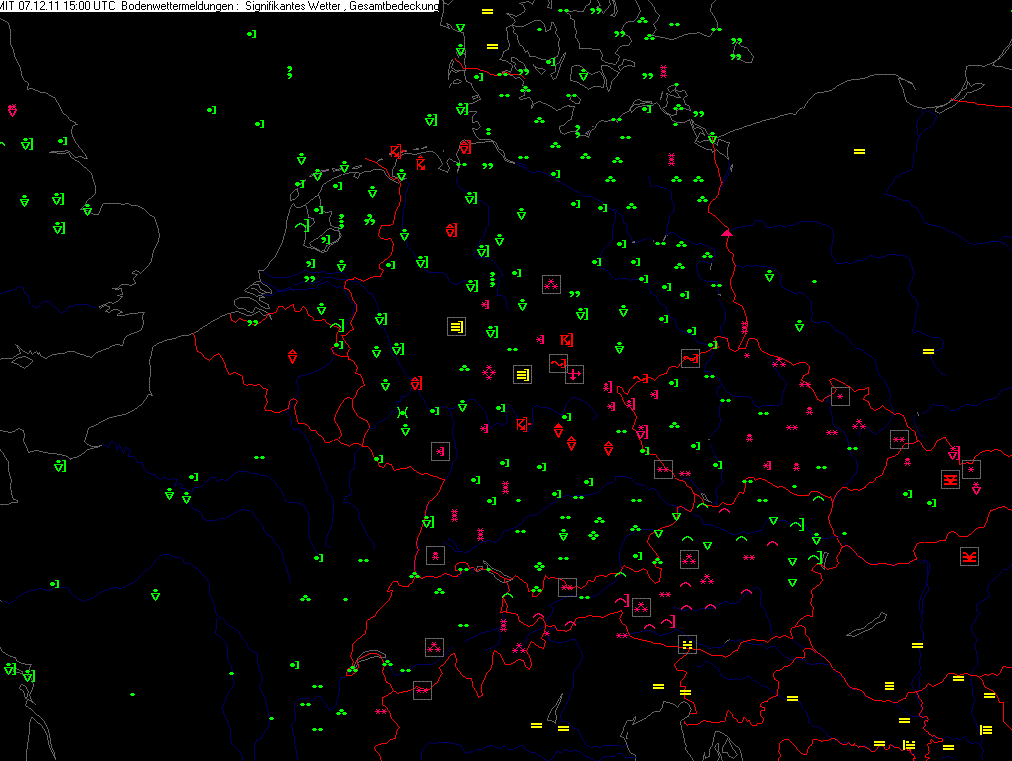Select the yellow fog symbol at the very top edge
The height and width of the screenshot is (761, 1012).
(487, 11)
